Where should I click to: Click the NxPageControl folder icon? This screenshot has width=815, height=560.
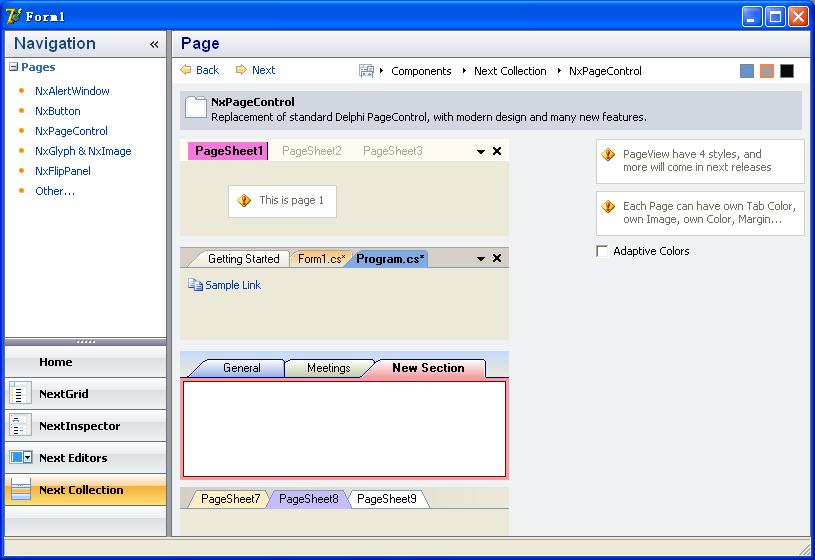pos(196,107)
